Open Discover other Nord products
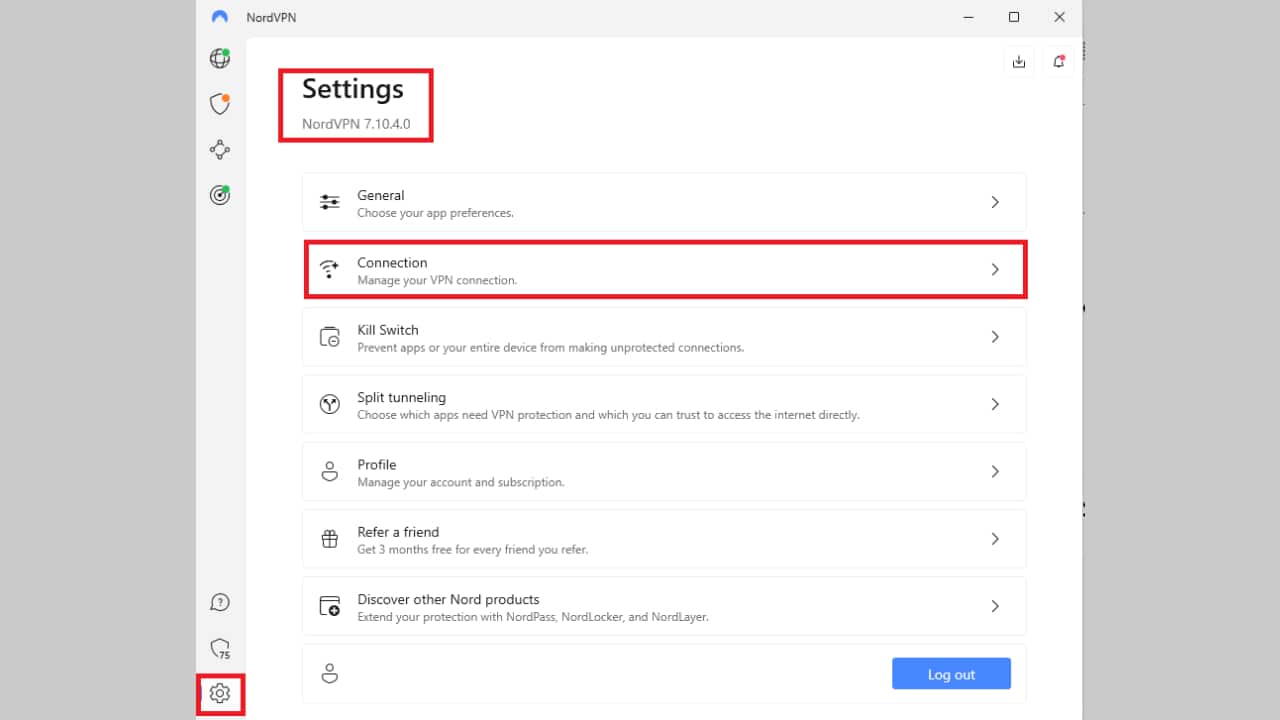1280x720 pixels. (x=664, y=606)
